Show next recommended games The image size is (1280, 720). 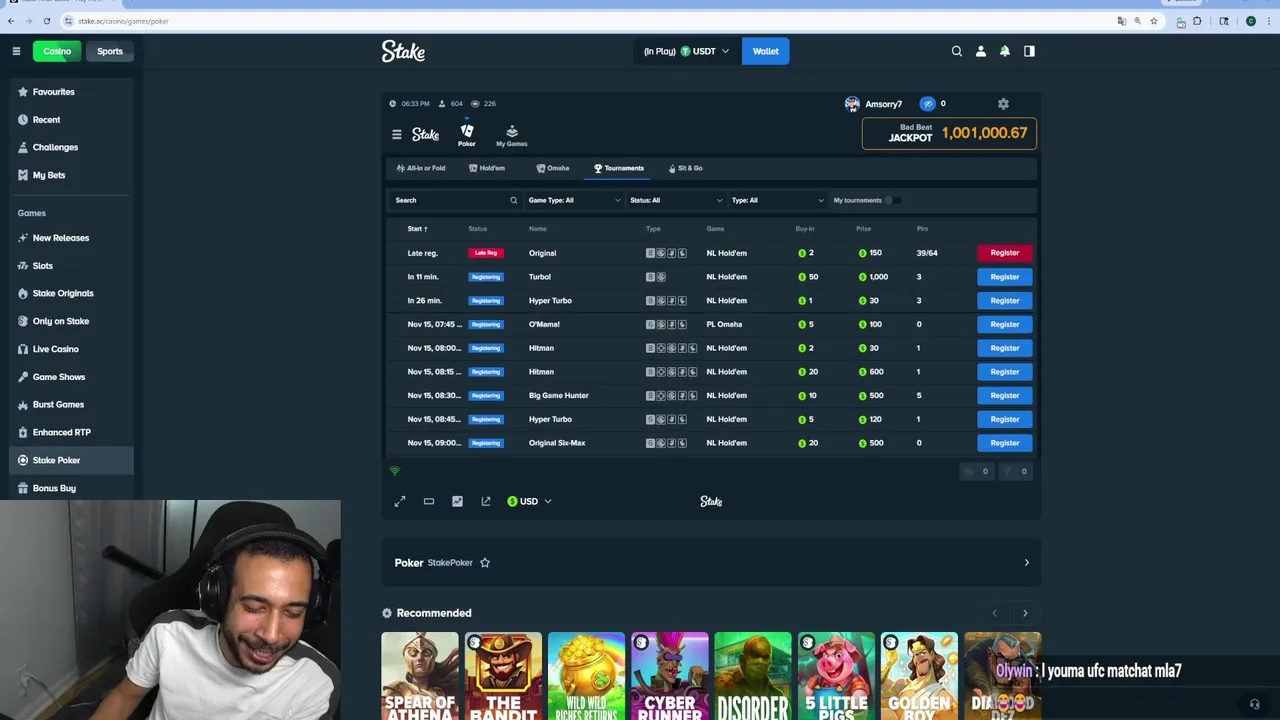tap(1025, 613)
